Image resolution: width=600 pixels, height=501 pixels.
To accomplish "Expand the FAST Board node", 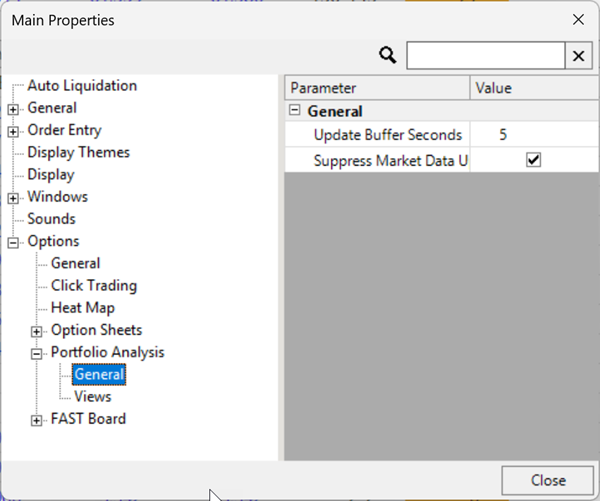I will (37, 420).
